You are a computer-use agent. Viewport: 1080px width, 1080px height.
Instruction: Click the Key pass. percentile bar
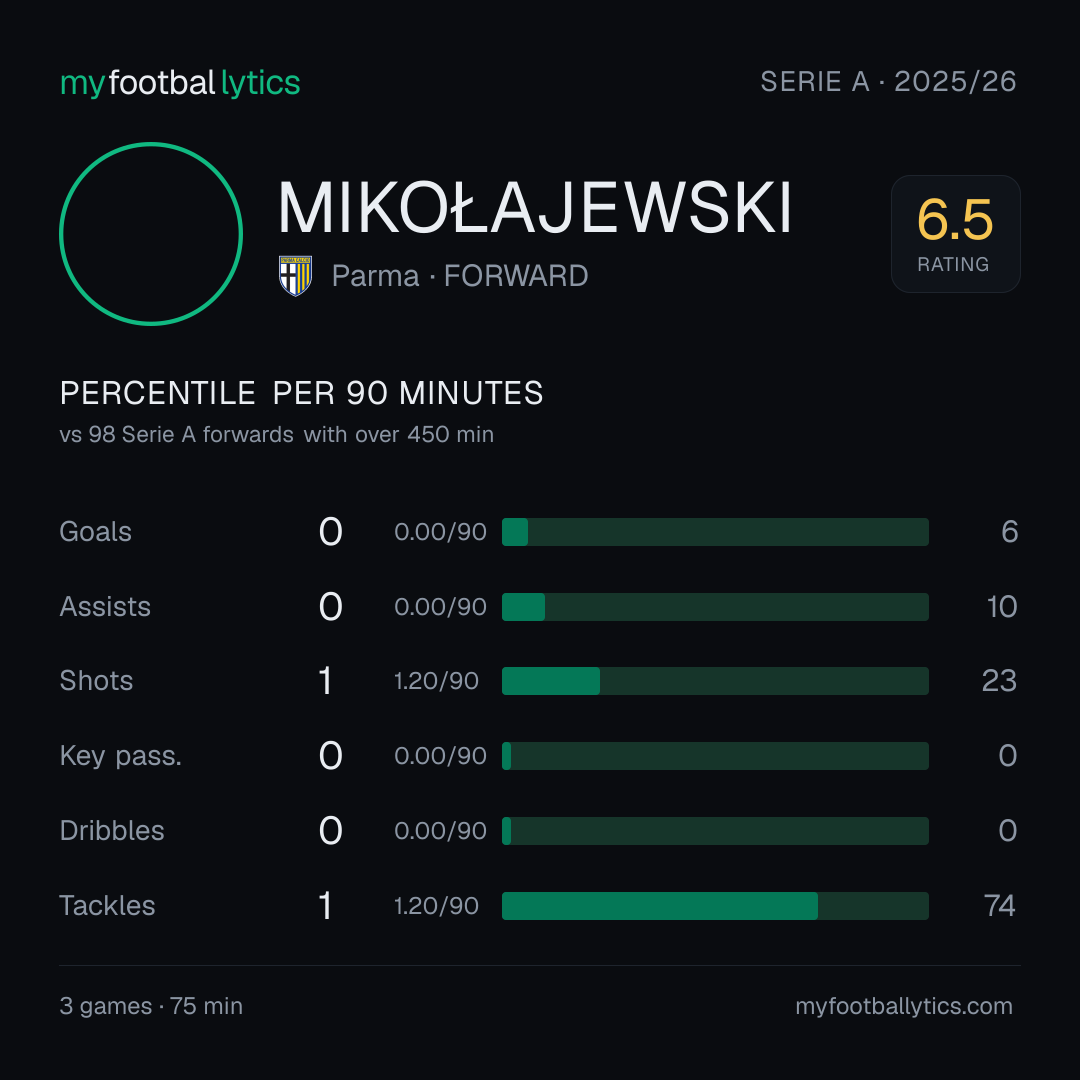tap(715, 756)
